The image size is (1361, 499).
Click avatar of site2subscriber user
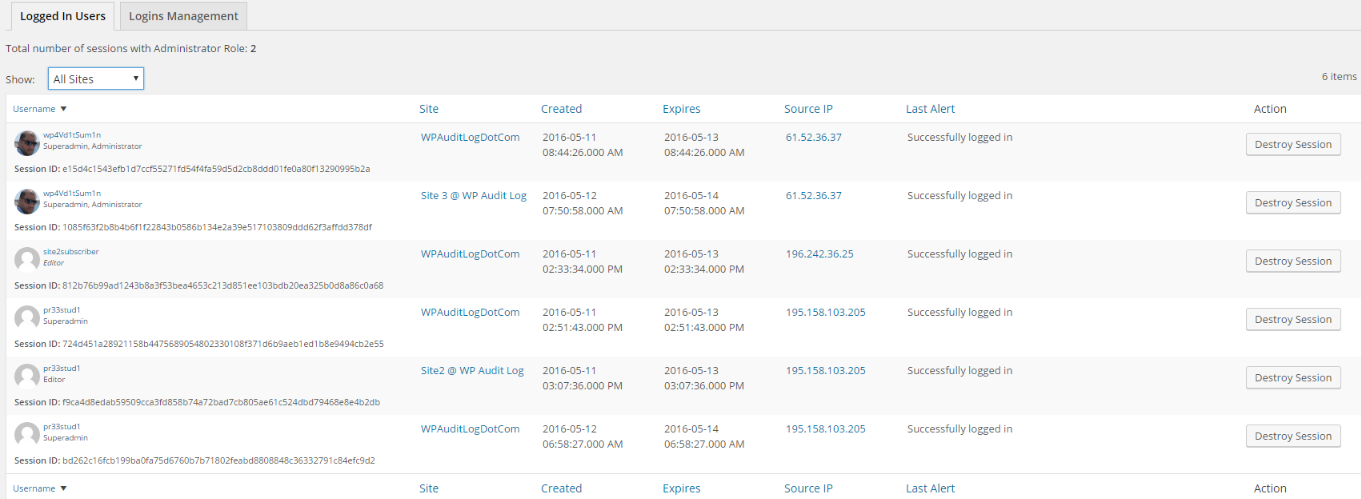pos(27,260)
